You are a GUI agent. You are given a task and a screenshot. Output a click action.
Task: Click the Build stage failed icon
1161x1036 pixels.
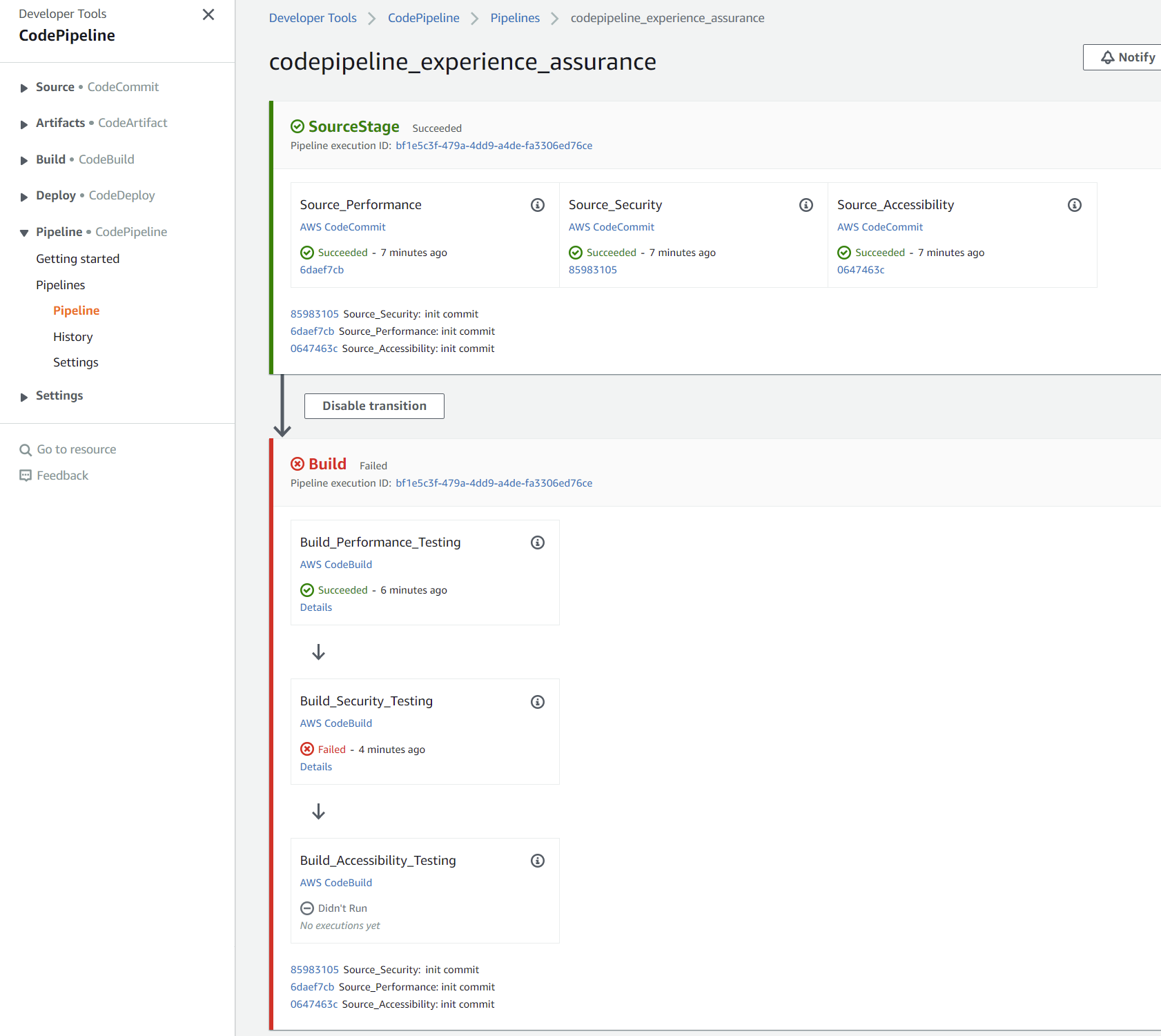click(297, 464)
